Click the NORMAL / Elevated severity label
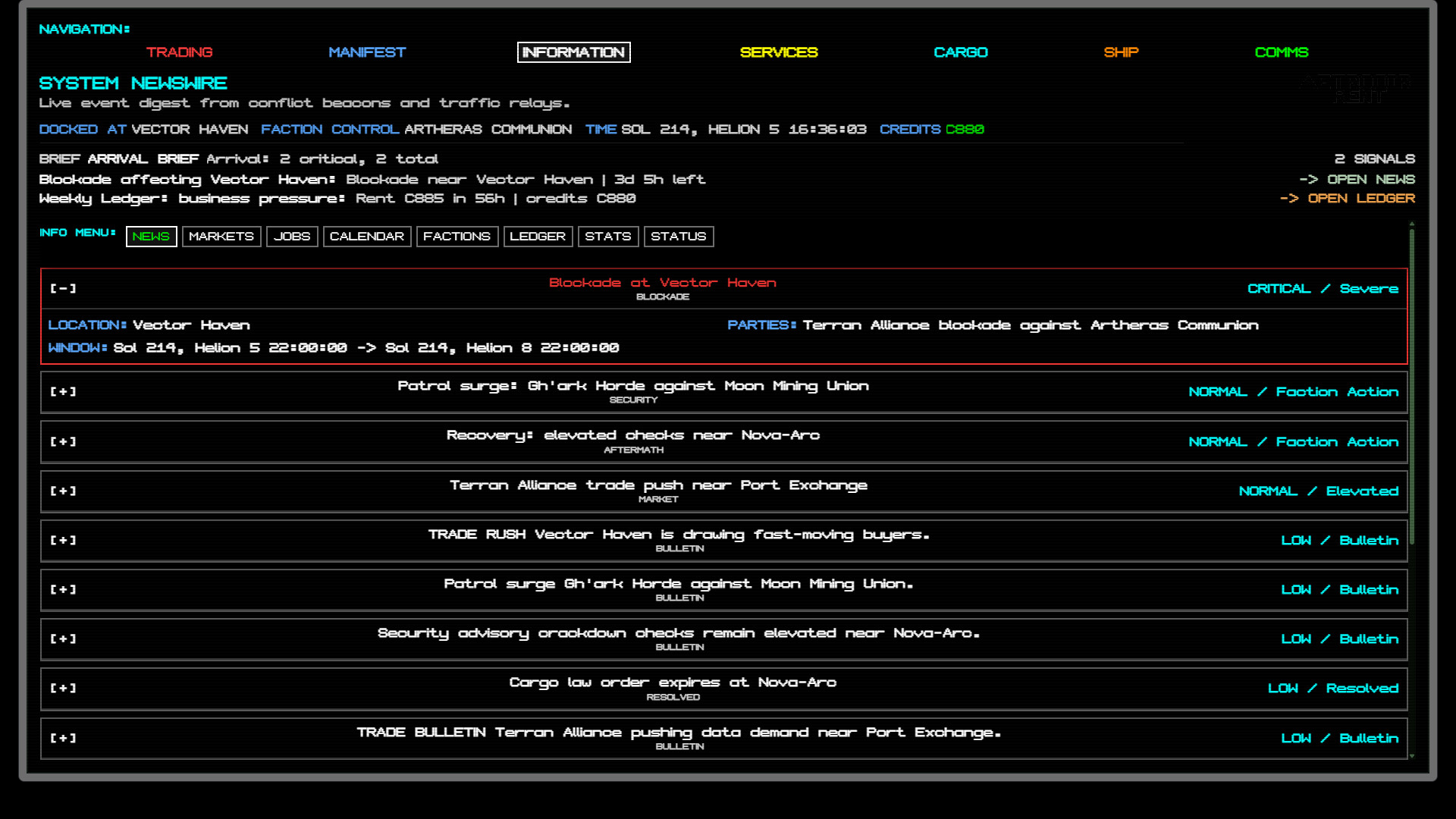The height and width of the screenshot is (819, 1456). pyautogui.click(x=1319, y=491)
